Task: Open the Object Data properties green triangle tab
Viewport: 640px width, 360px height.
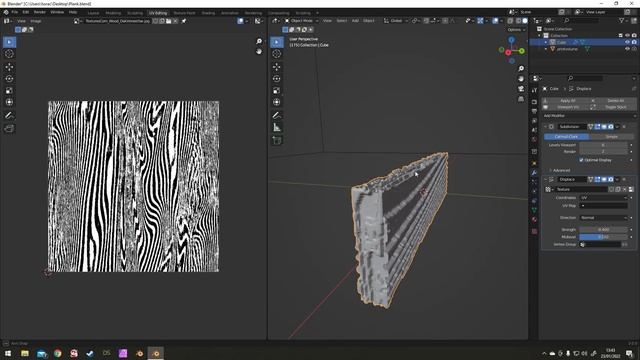Action: [534, 210]
